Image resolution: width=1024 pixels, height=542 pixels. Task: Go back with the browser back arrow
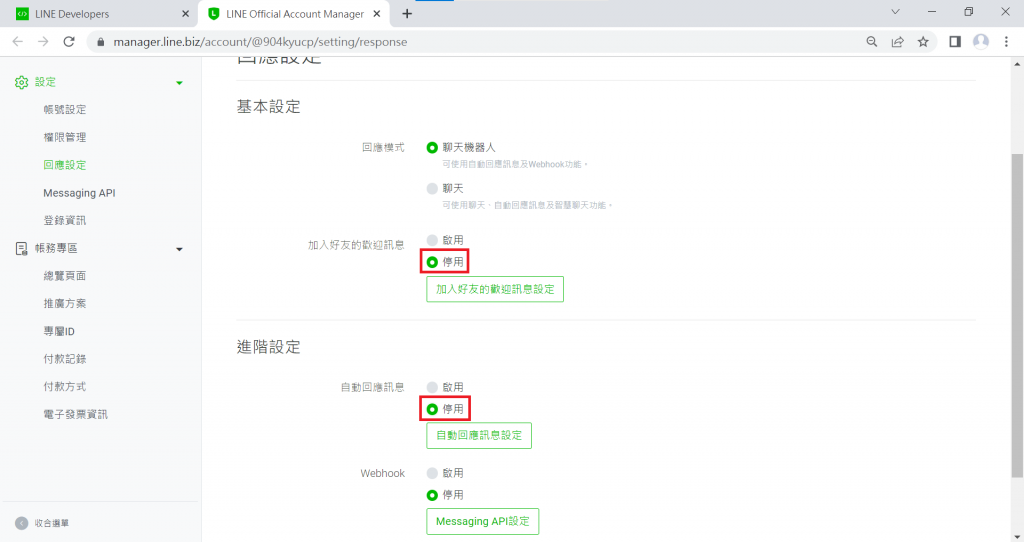pos(18,42)
